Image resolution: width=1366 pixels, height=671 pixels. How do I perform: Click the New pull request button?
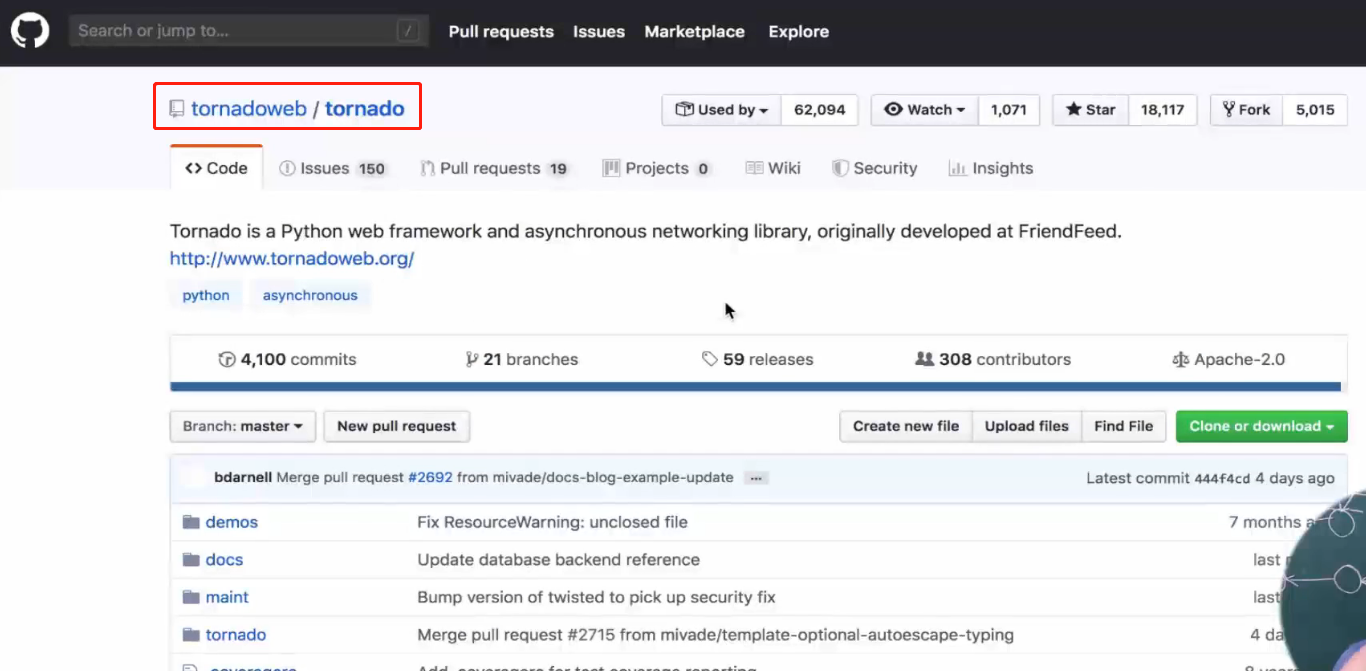pyautogui.click(x=396, y=426)
